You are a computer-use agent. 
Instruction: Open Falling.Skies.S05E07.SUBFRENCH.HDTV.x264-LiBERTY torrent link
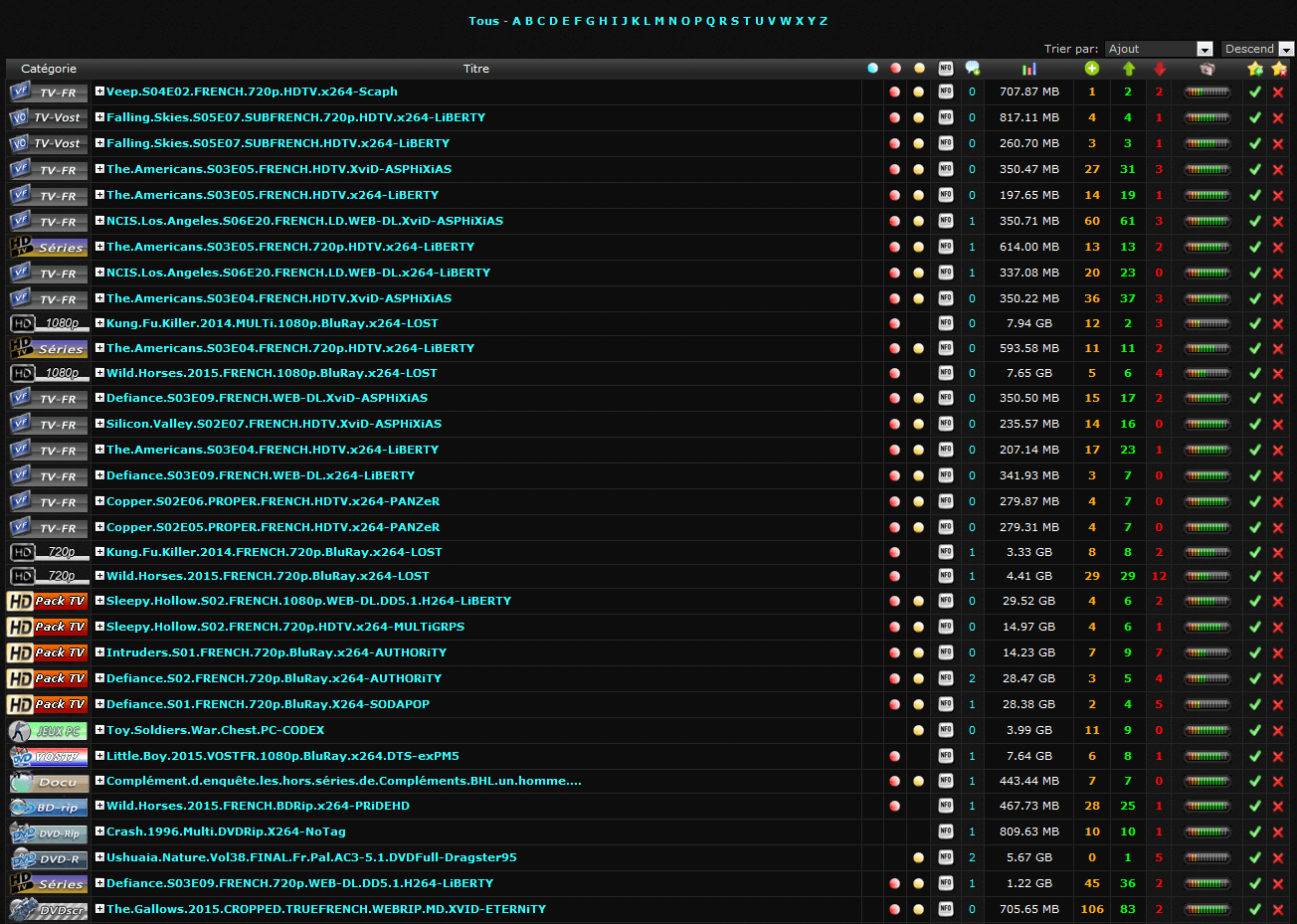coord(278,143)
